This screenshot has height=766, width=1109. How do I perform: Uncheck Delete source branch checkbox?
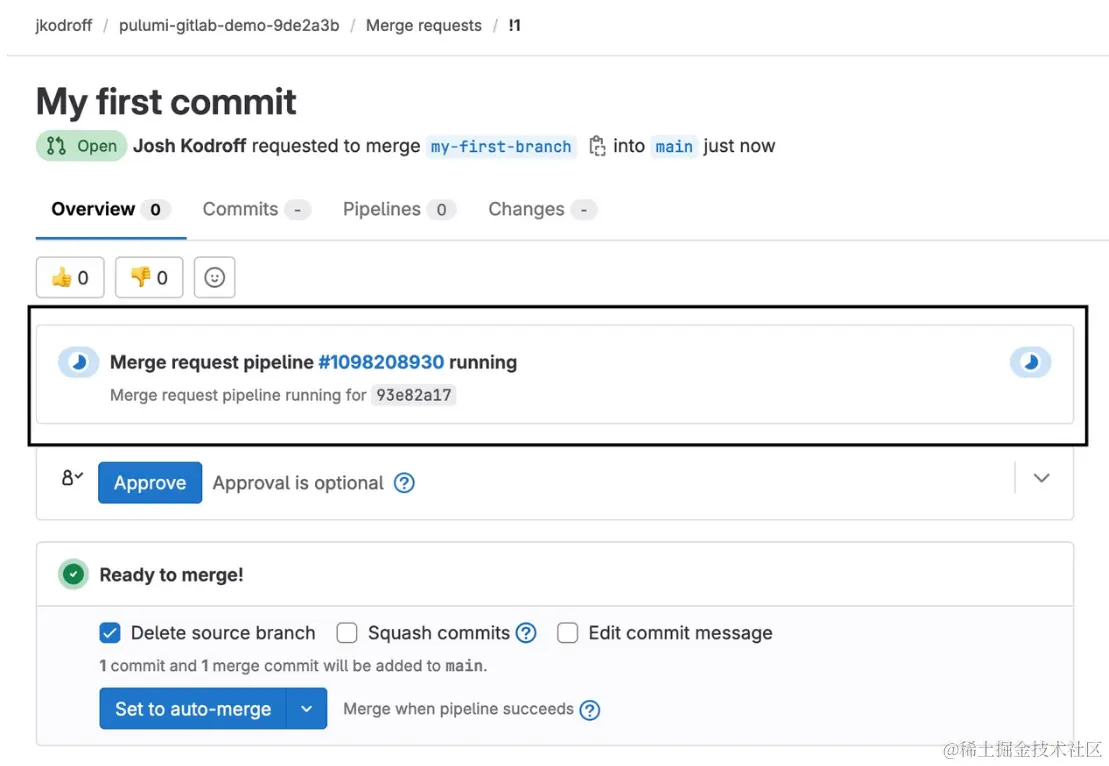coord(110,633)
